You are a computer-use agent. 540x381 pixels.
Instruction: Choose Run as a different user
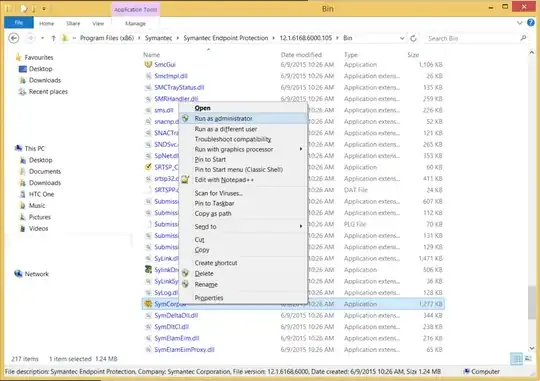[x=243, y=129]
